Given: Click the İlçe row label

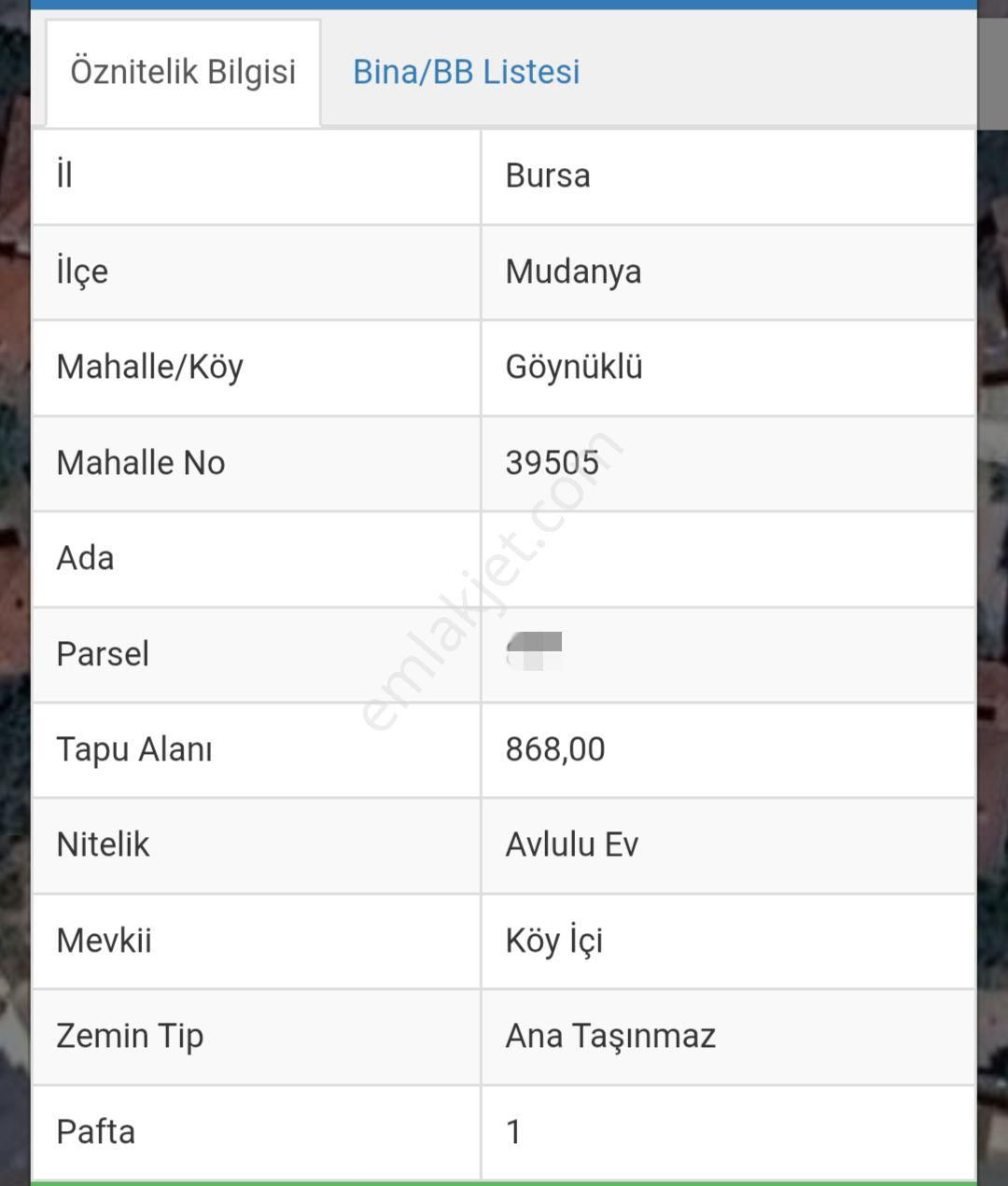Looking at the screenshot, I should pyautogui.click(x=82, y=272).
